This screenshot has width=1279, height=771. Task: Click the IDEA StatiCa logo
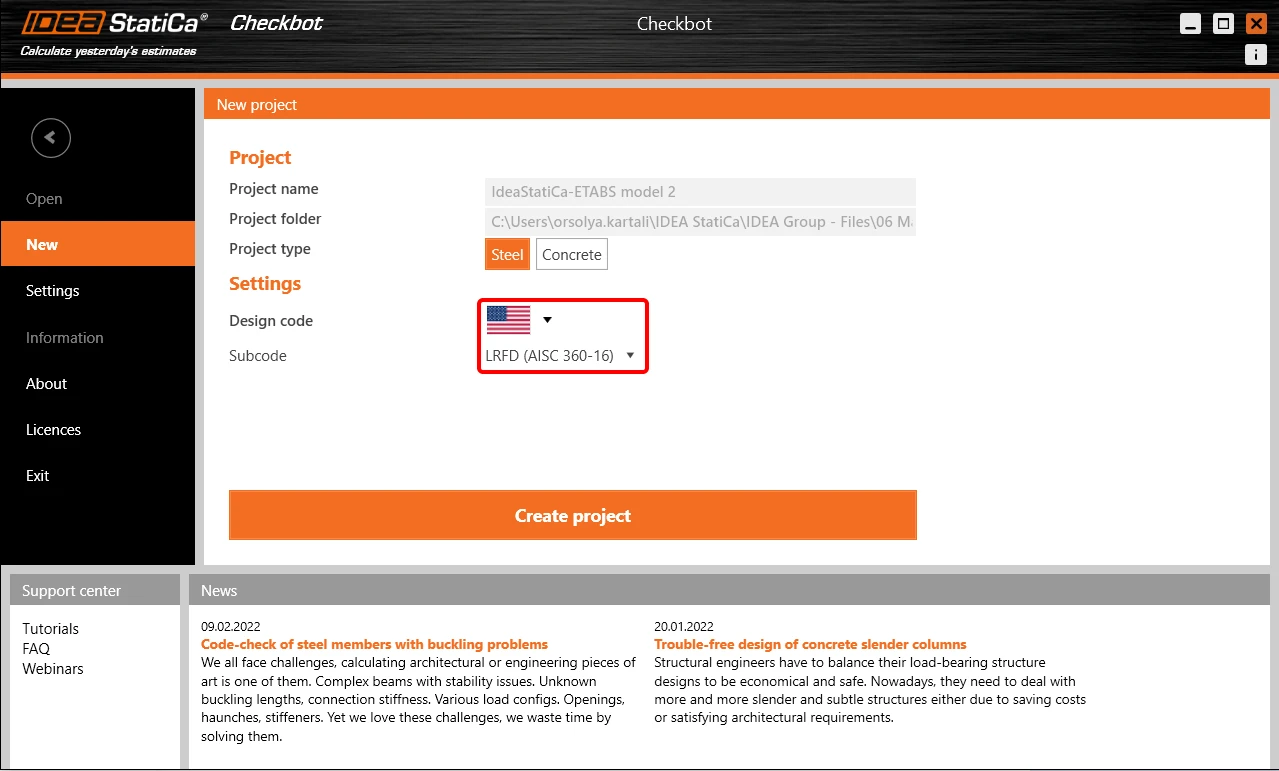[x=115, y=23]
